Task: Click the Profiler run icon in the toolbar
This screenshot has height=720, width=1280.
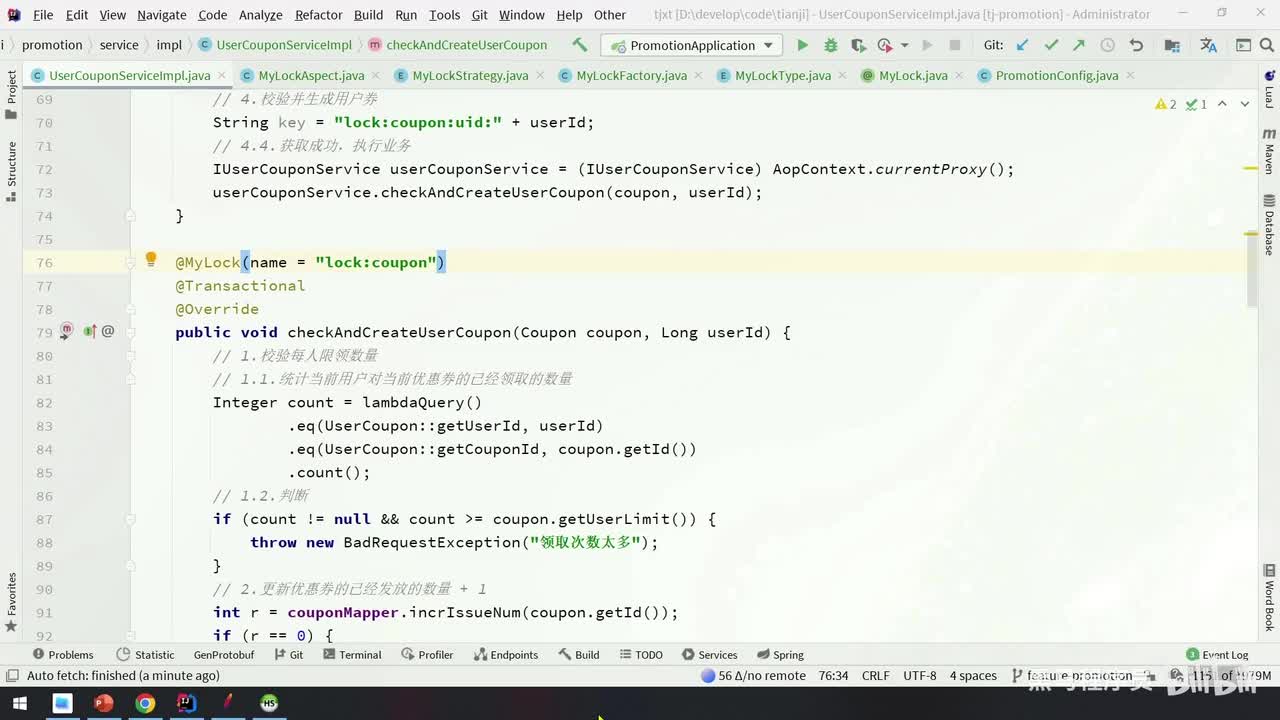Action: 884,45
